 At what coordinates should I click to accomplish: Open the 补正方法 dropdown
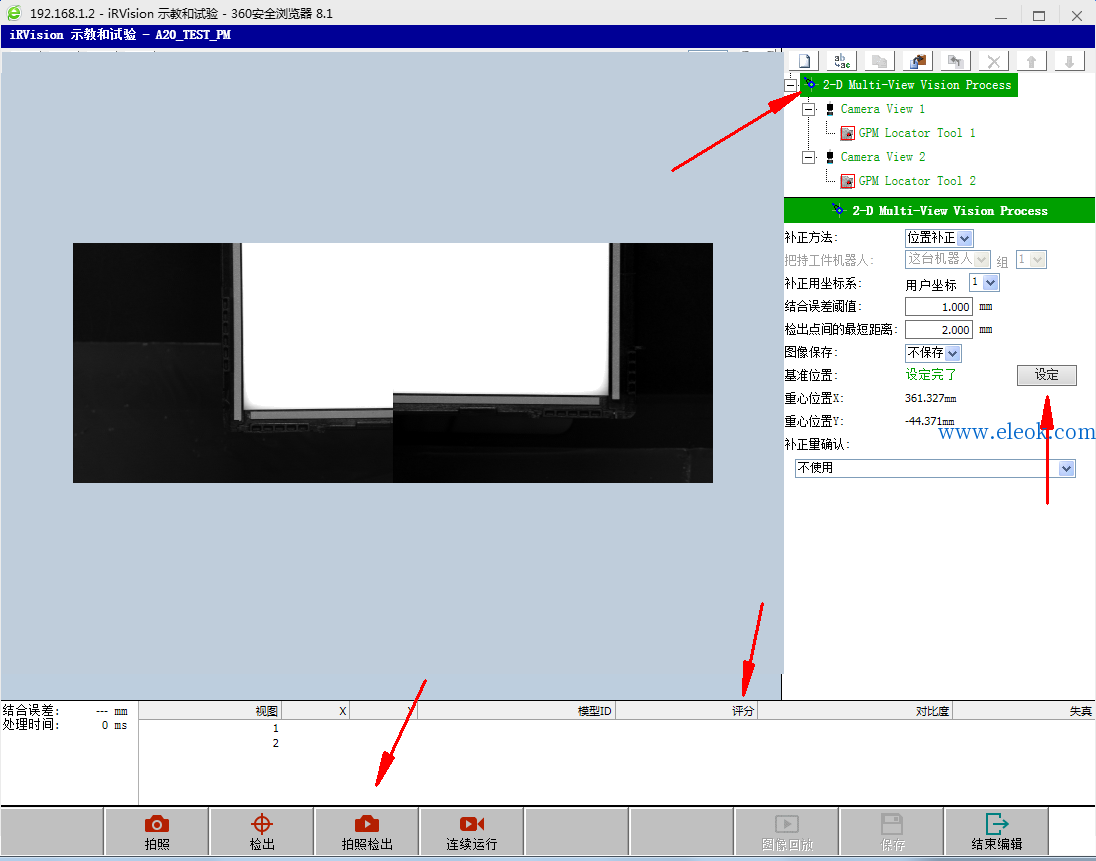tap(939, 238)
